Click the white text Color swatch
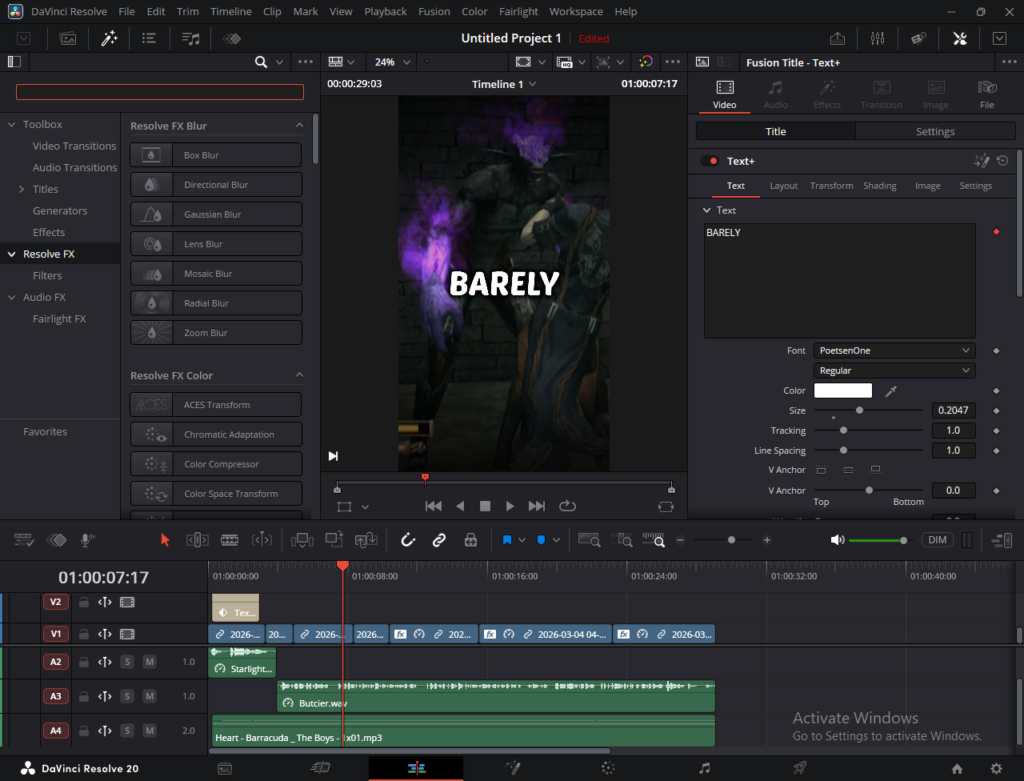Viewport: 1024px width, 781px height. pyautogui.click(x=843, y=390)
